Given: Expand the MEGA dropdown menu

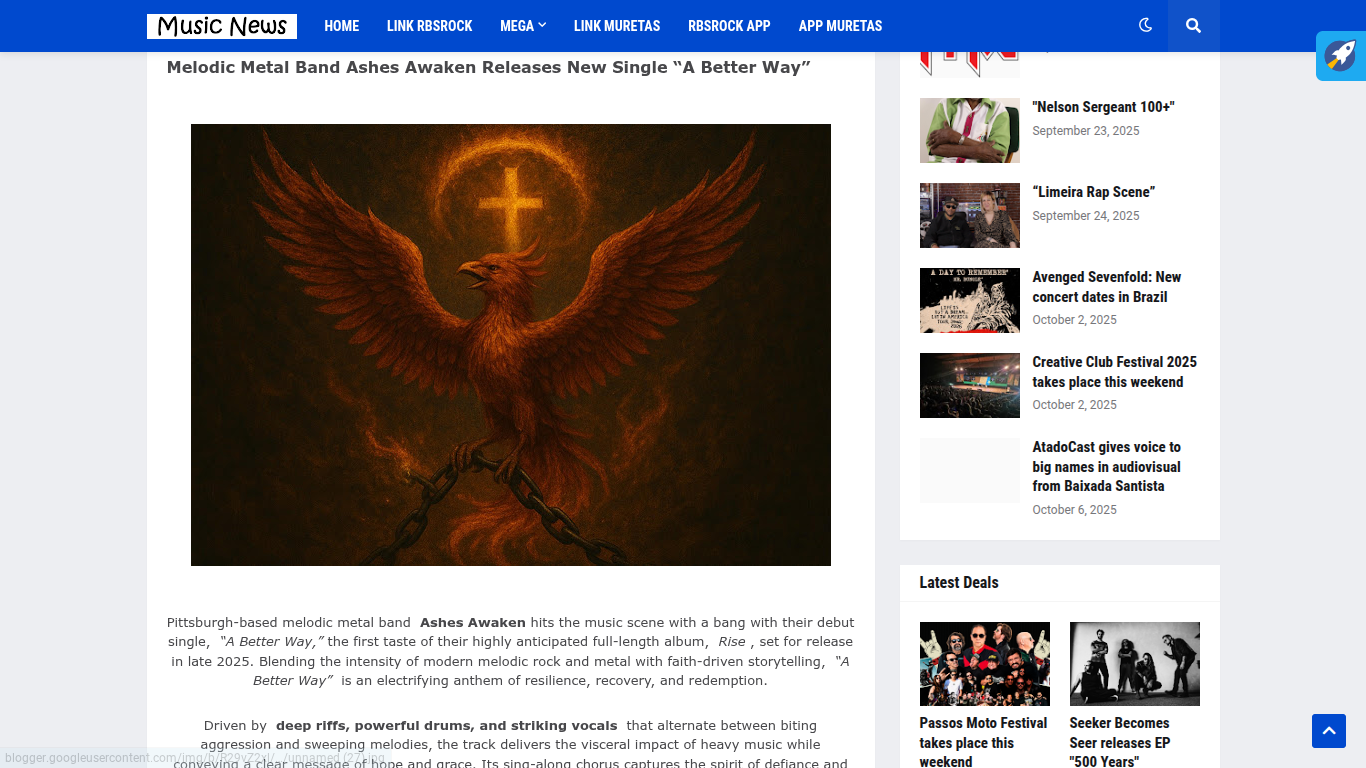Looking at the screenshot, I should click(x=523, y=26).
